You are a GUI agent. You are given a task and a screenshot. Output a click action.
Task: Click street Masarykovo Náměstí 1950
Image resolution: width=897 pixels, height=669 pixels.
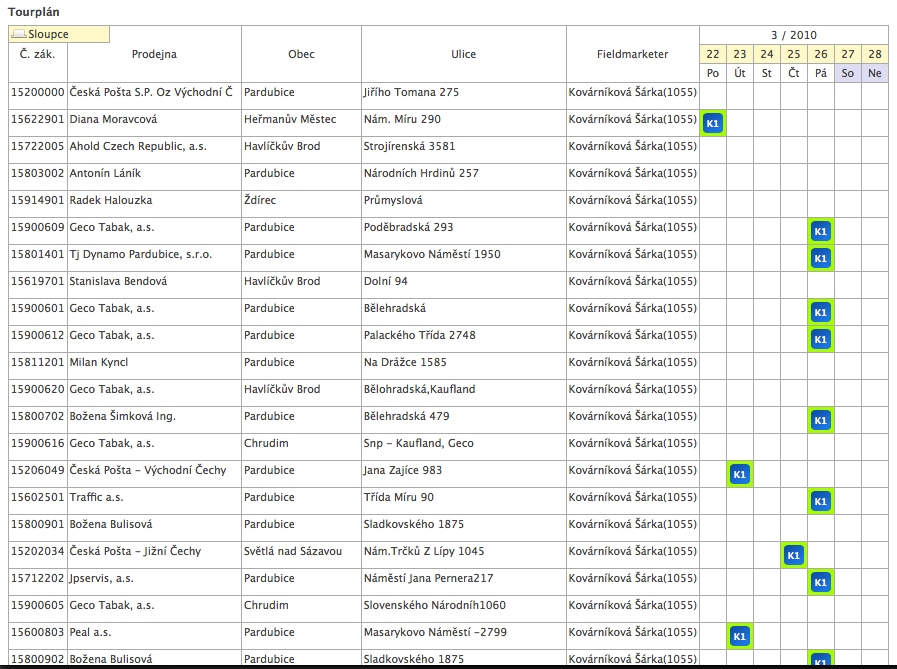tap(432, 254)
